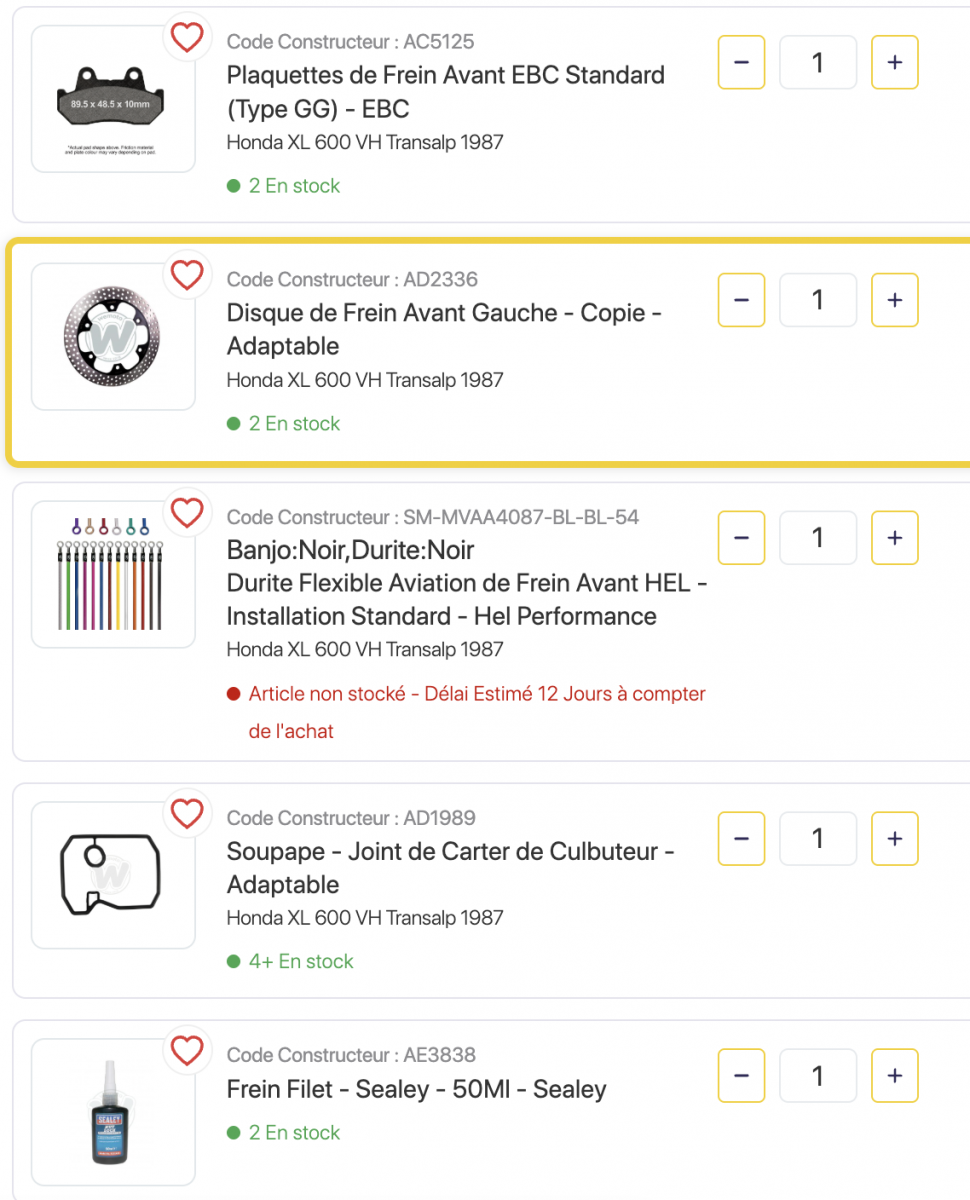Click the Sealey bottle product image
Viewport: 970px width, 1200px height.
click(113, 1111)
